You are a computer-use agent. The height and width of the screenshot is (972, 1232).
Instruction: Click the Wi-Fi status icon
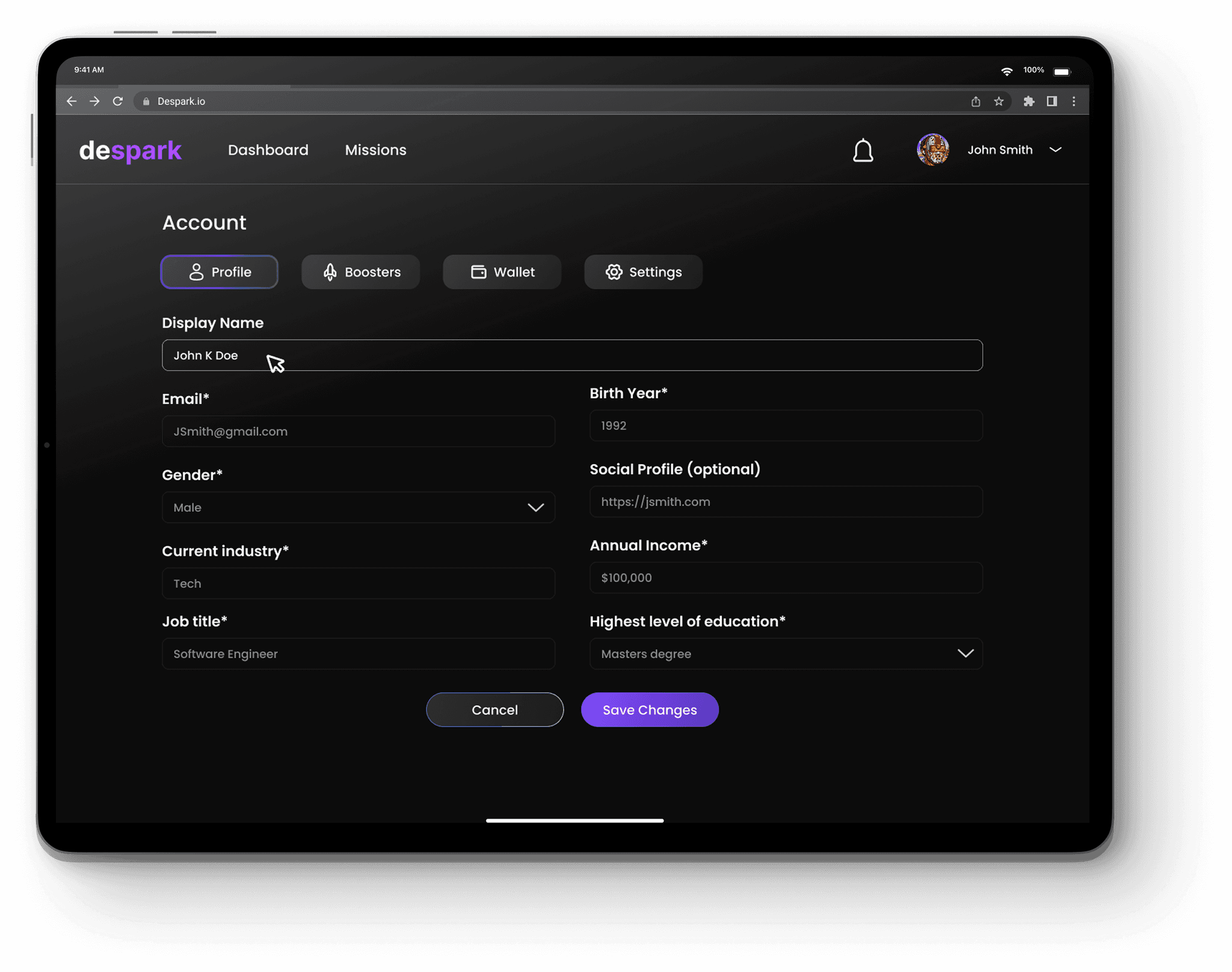[x=1006, y=71]
